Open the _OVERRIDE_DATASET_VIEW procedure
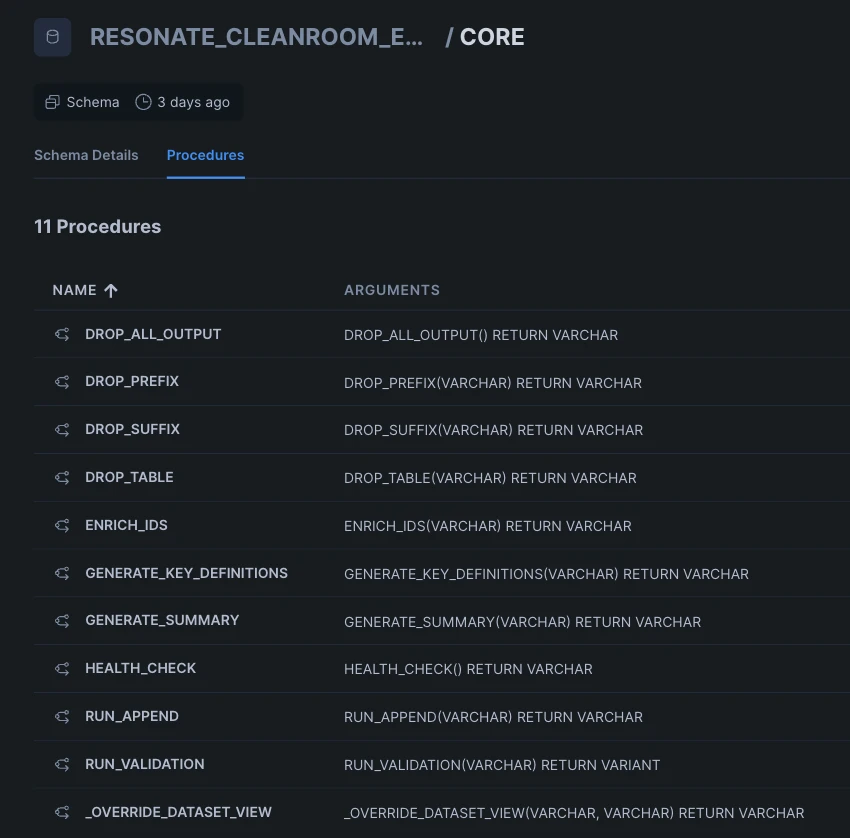Viewport: 850px width, 838px height. 178,812
